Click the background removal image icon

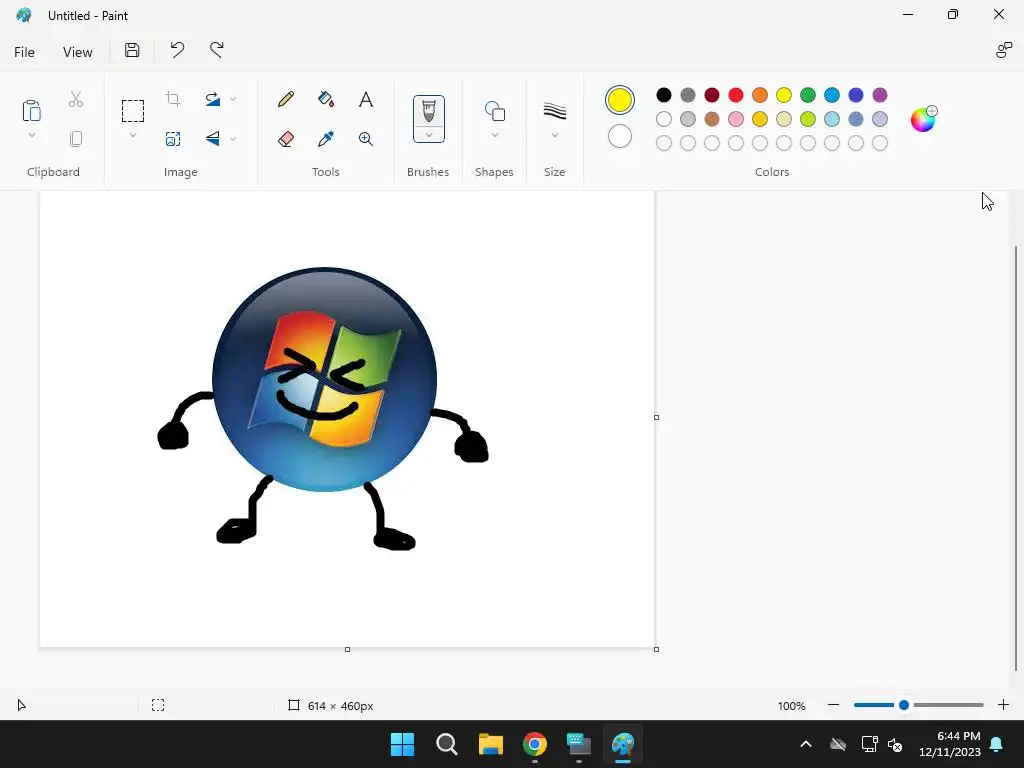[173, 139]
